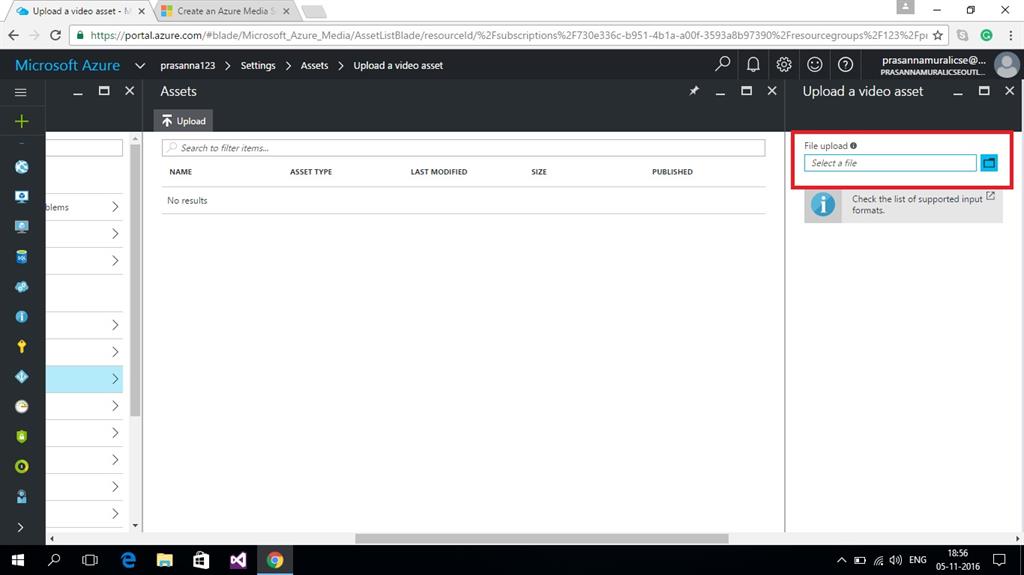Click the settings blade vertical scrollbar
The height and width of the screenshot is (575, 1024).
pos(135,280)
